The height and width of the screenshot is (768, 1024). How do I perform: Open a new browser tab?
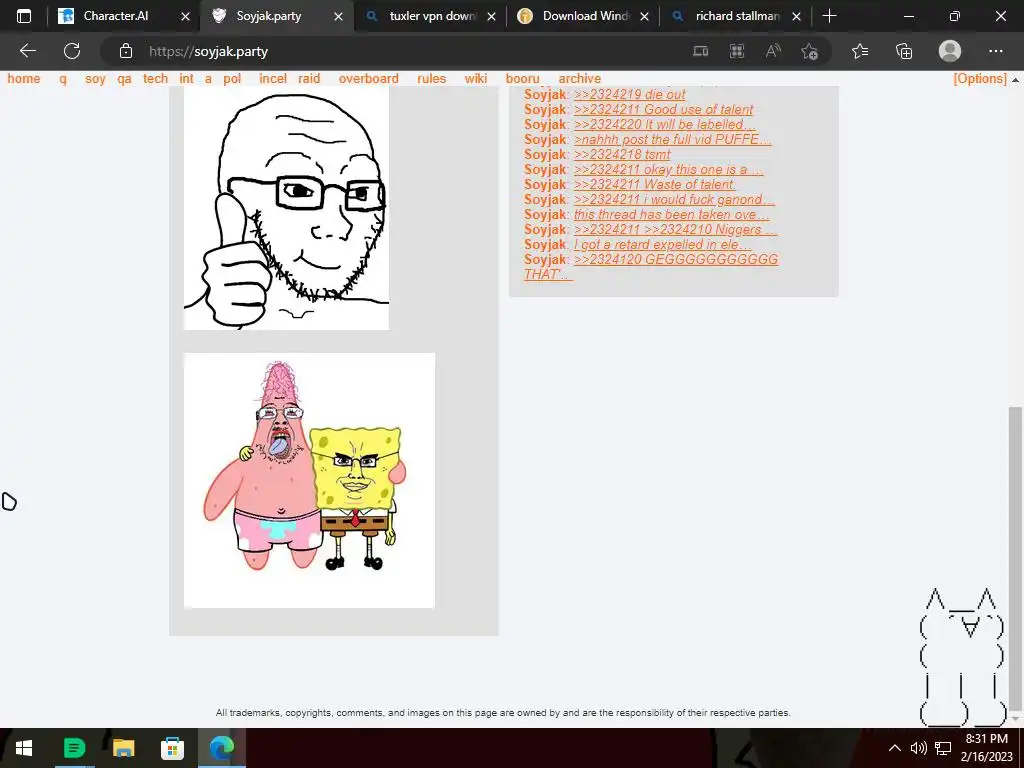[x=829, y=16]
